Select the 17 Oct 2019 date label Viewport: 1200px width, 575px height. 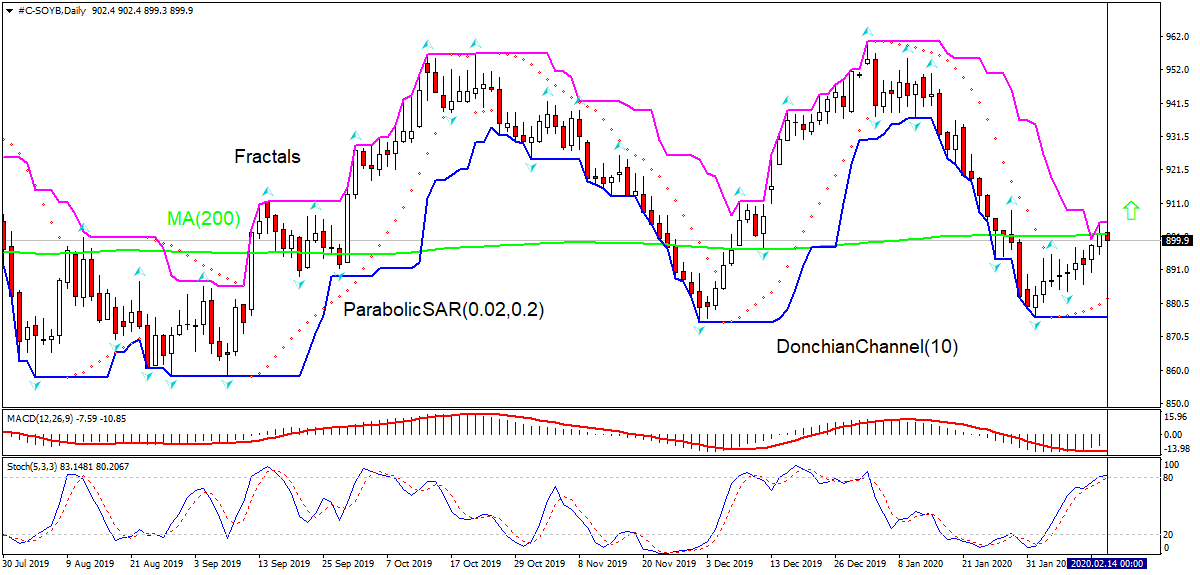470,564
